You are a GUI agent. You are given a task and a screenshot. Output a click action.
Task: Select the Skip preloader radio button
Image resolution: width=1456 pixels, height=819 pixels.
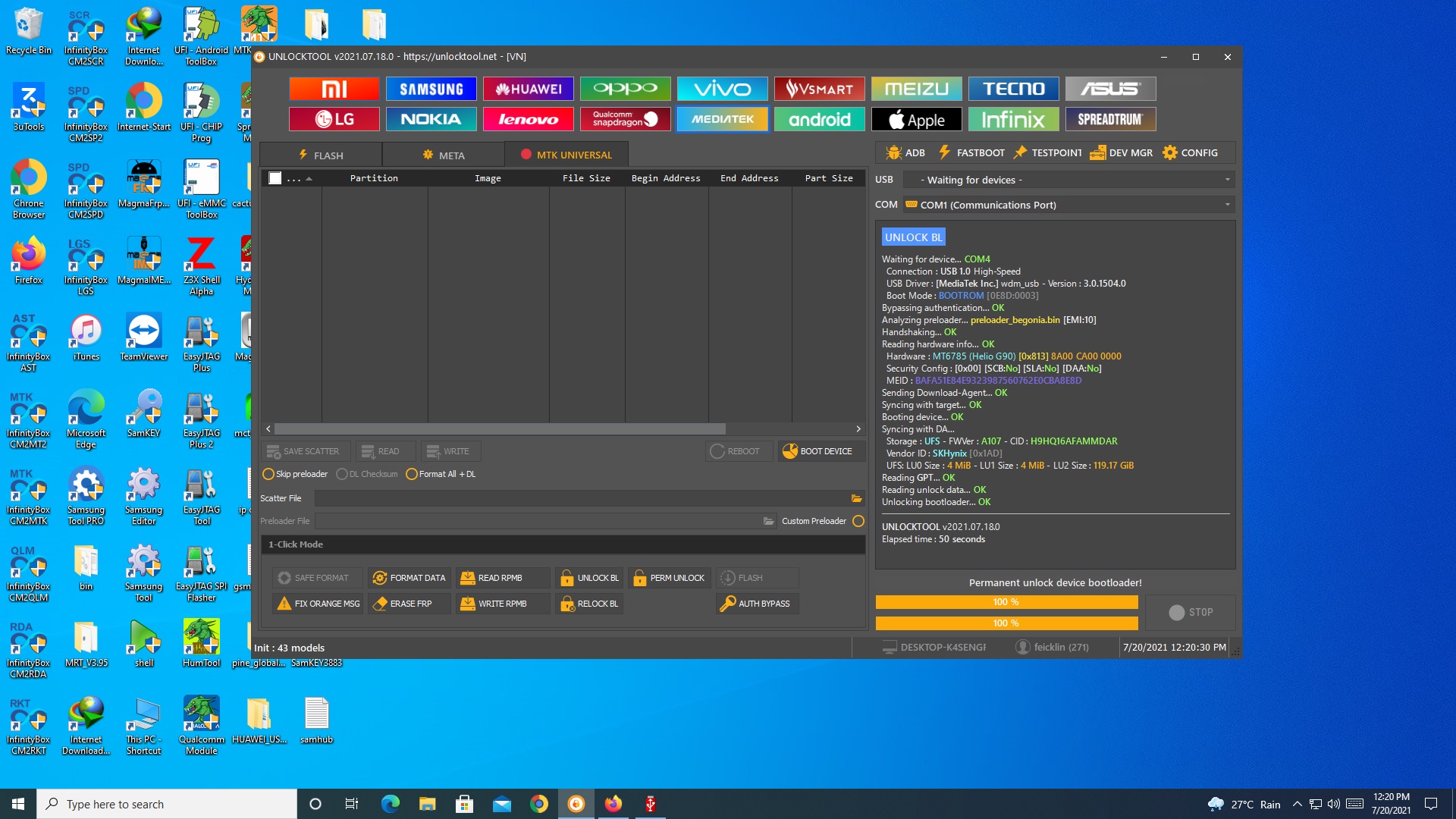coord(268,474)
